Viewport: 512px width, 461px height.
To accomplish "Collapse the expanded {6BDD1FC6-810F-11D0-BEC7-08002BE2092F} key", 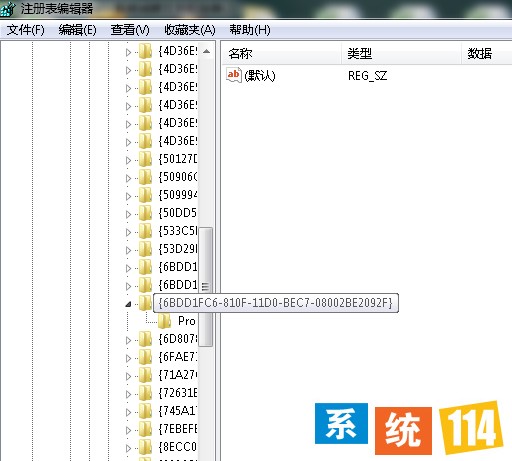I will pyautogui.click(x=128, y=304).
